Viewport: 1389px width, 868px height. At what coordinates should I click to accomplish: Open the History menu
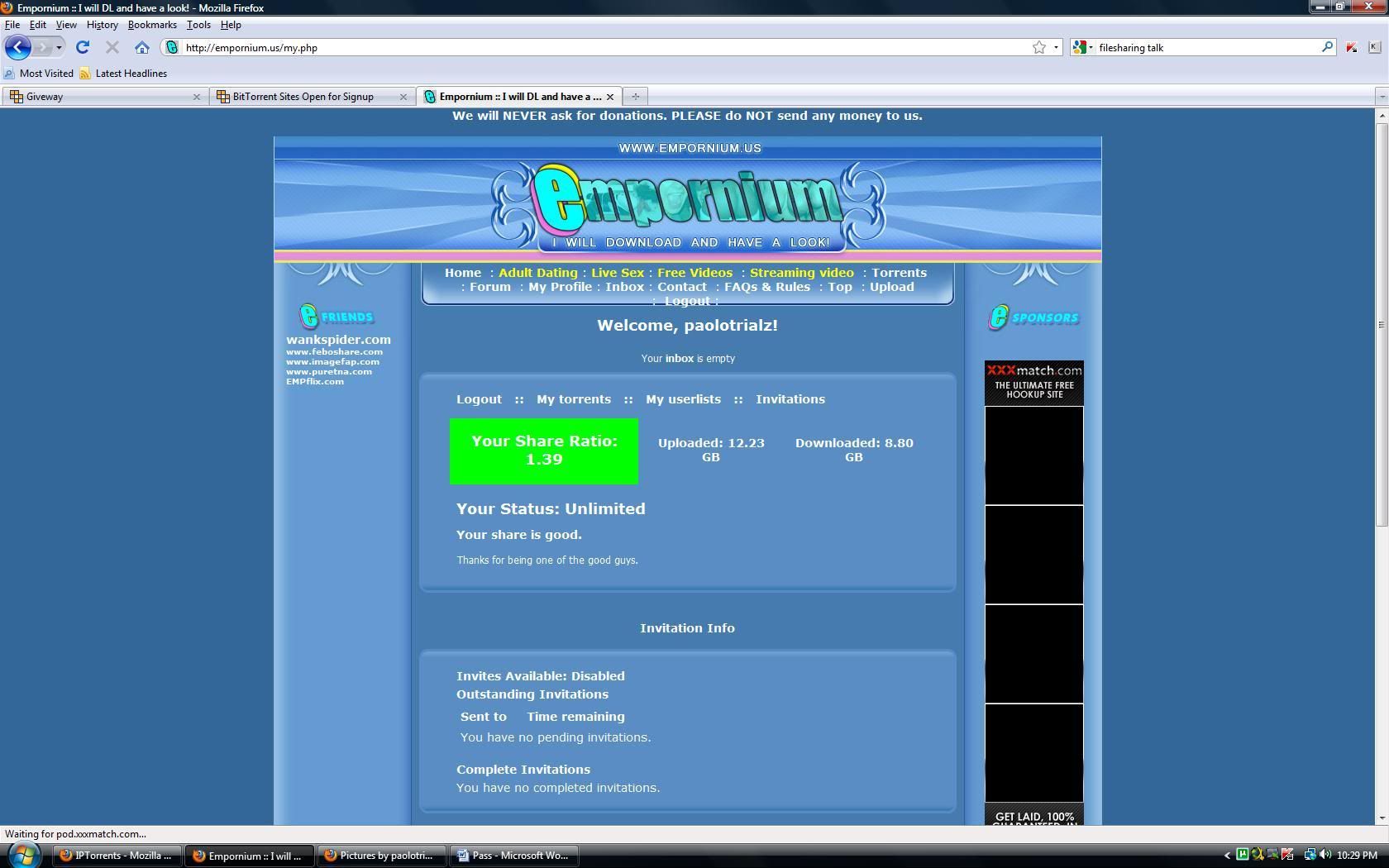coord(103,25)
